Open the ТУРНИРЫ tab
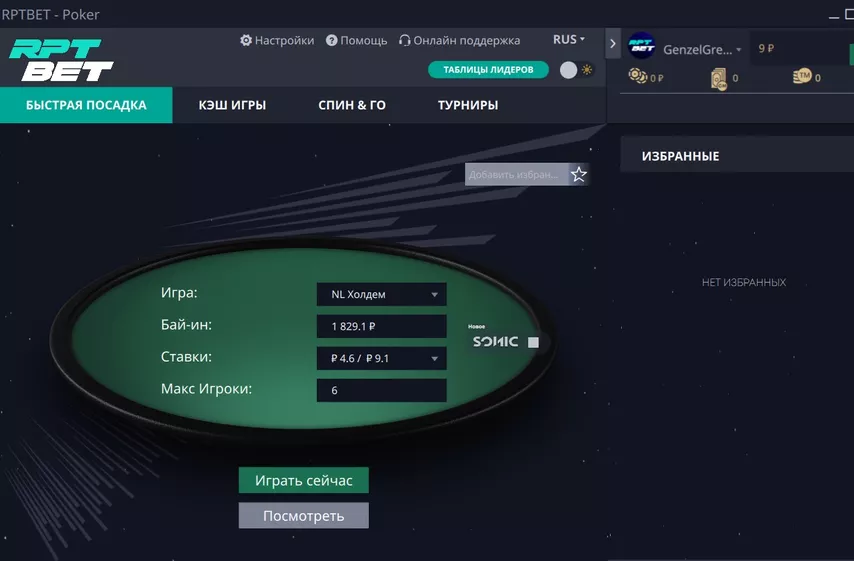The height and width of the screenshot is (561, 854). click(468, 105)
